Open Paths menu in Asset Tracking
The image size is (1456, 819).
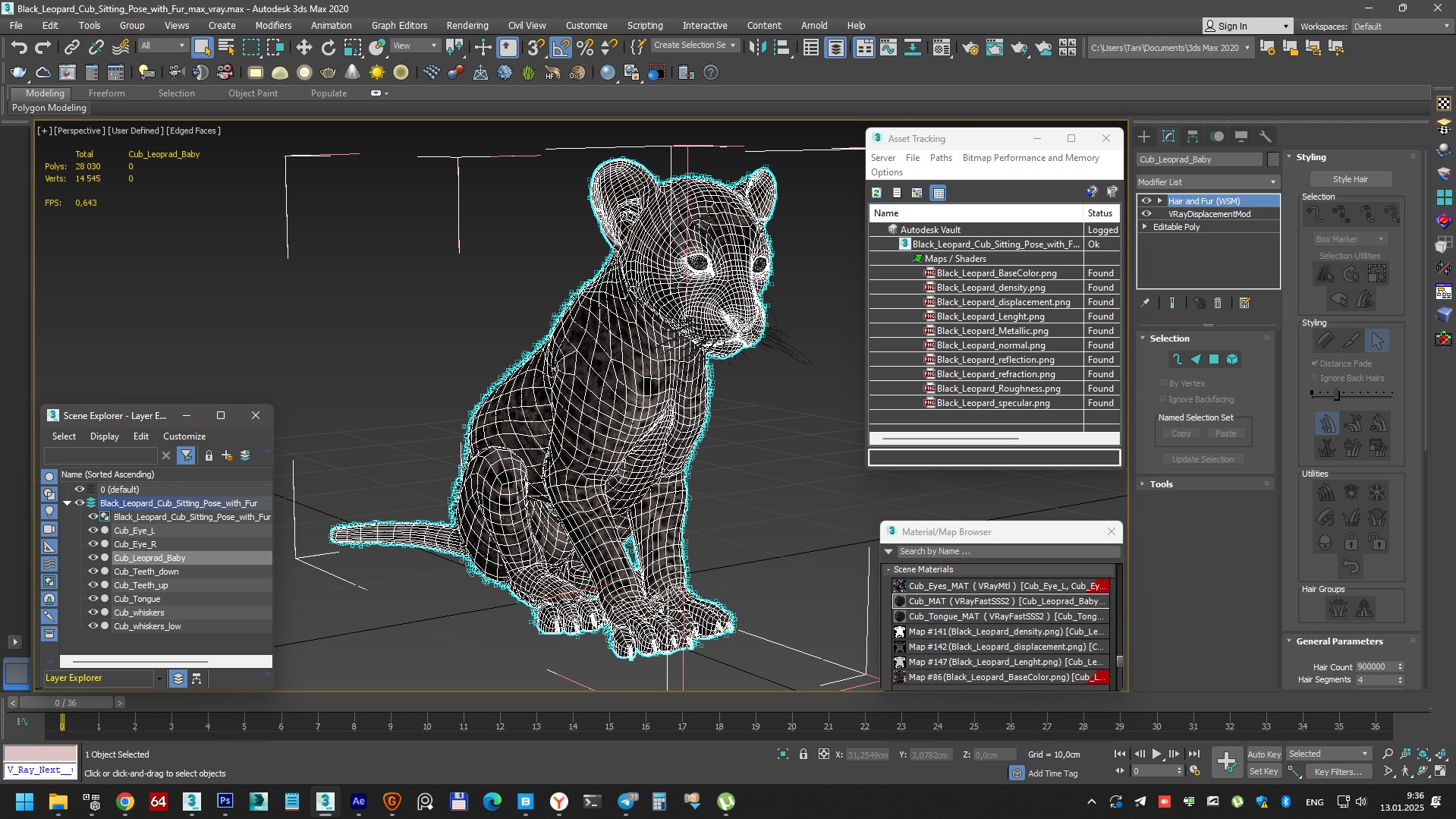coord(941,158)
